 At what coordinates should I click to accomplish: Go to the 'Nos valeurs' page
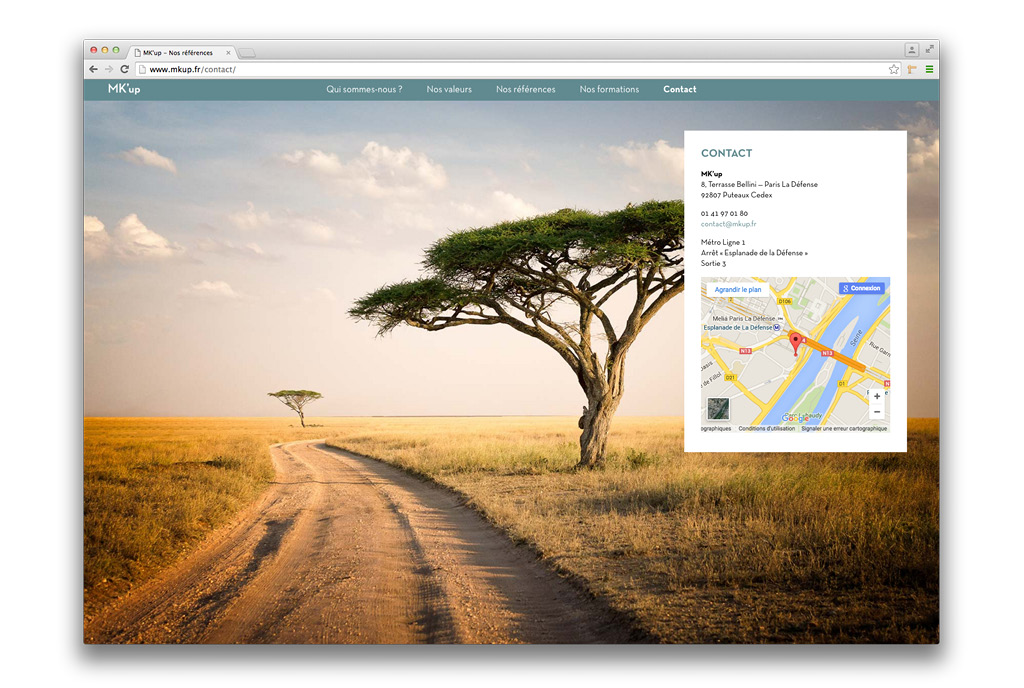[449, 89]
